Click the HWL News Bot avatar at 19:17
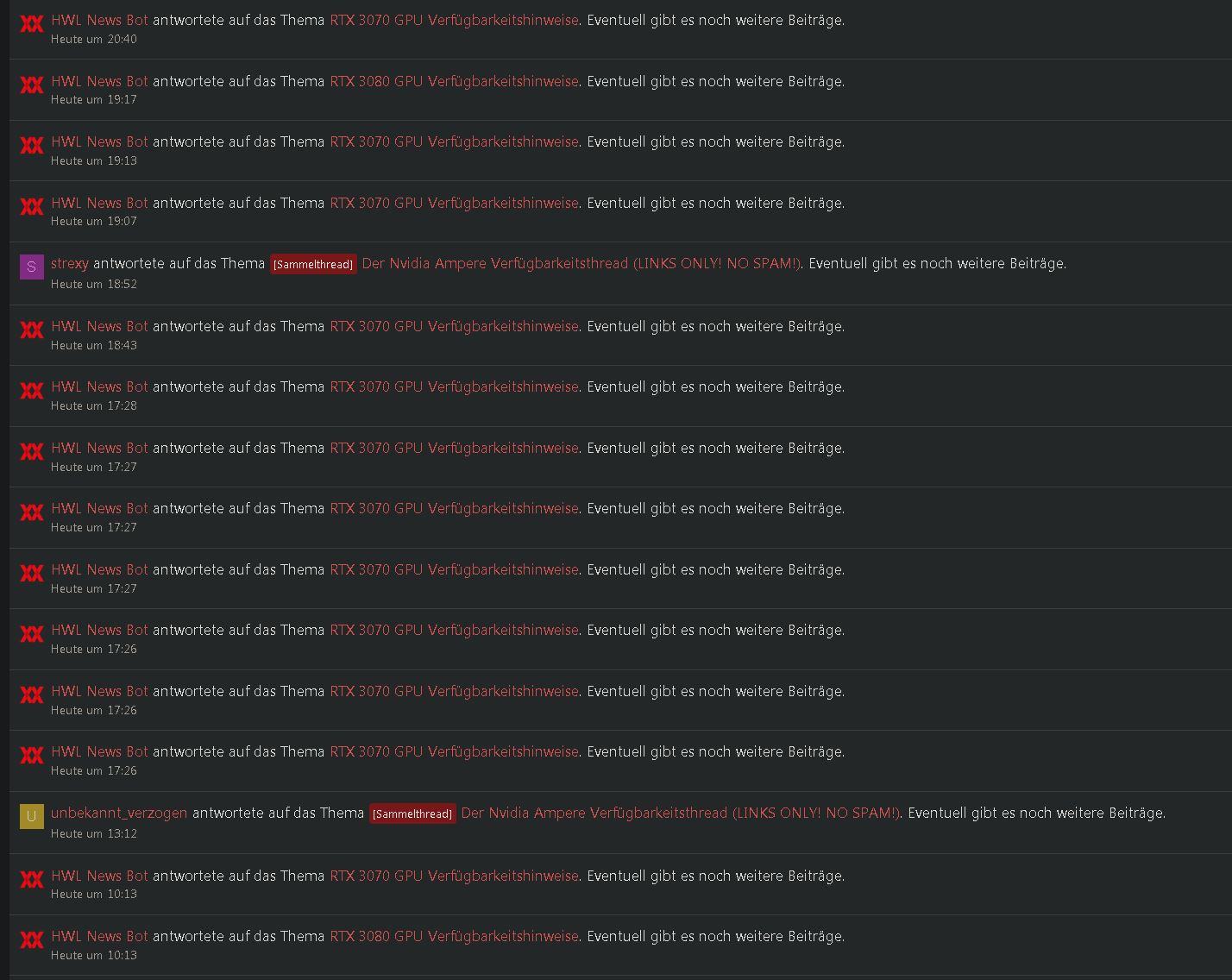Image resolution: width=1232 pixels, height=980 pixels. coord(32,85)
